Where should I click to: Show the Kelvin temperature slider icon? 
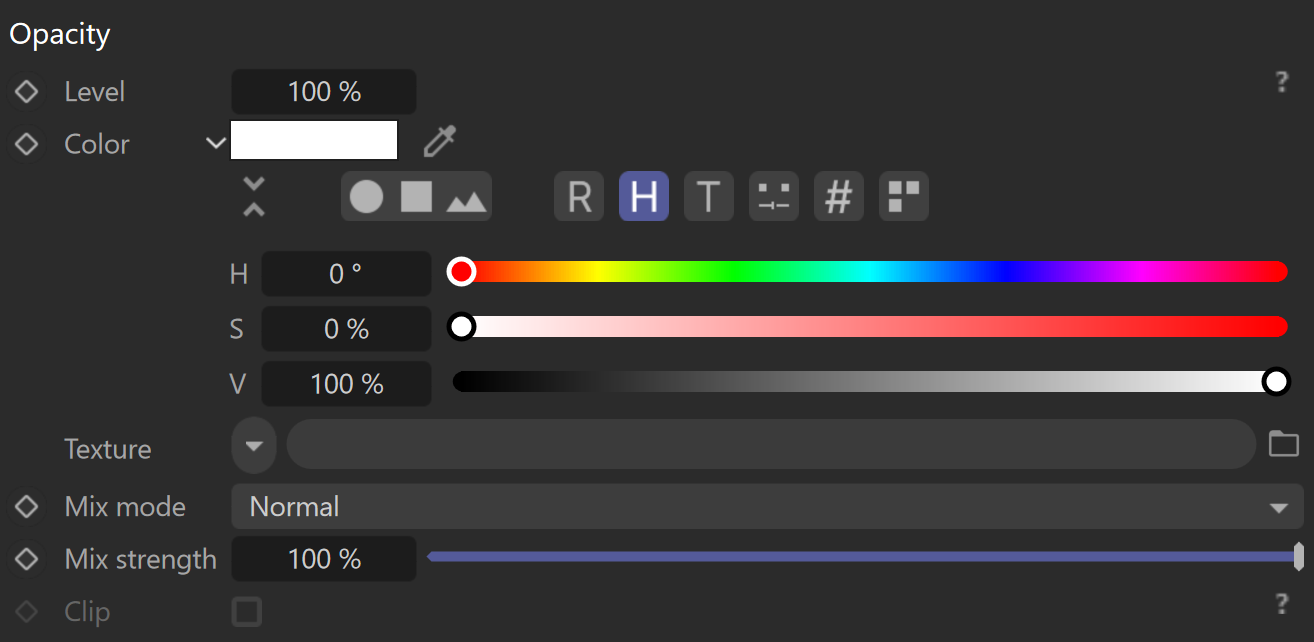[x=709, y=196]
